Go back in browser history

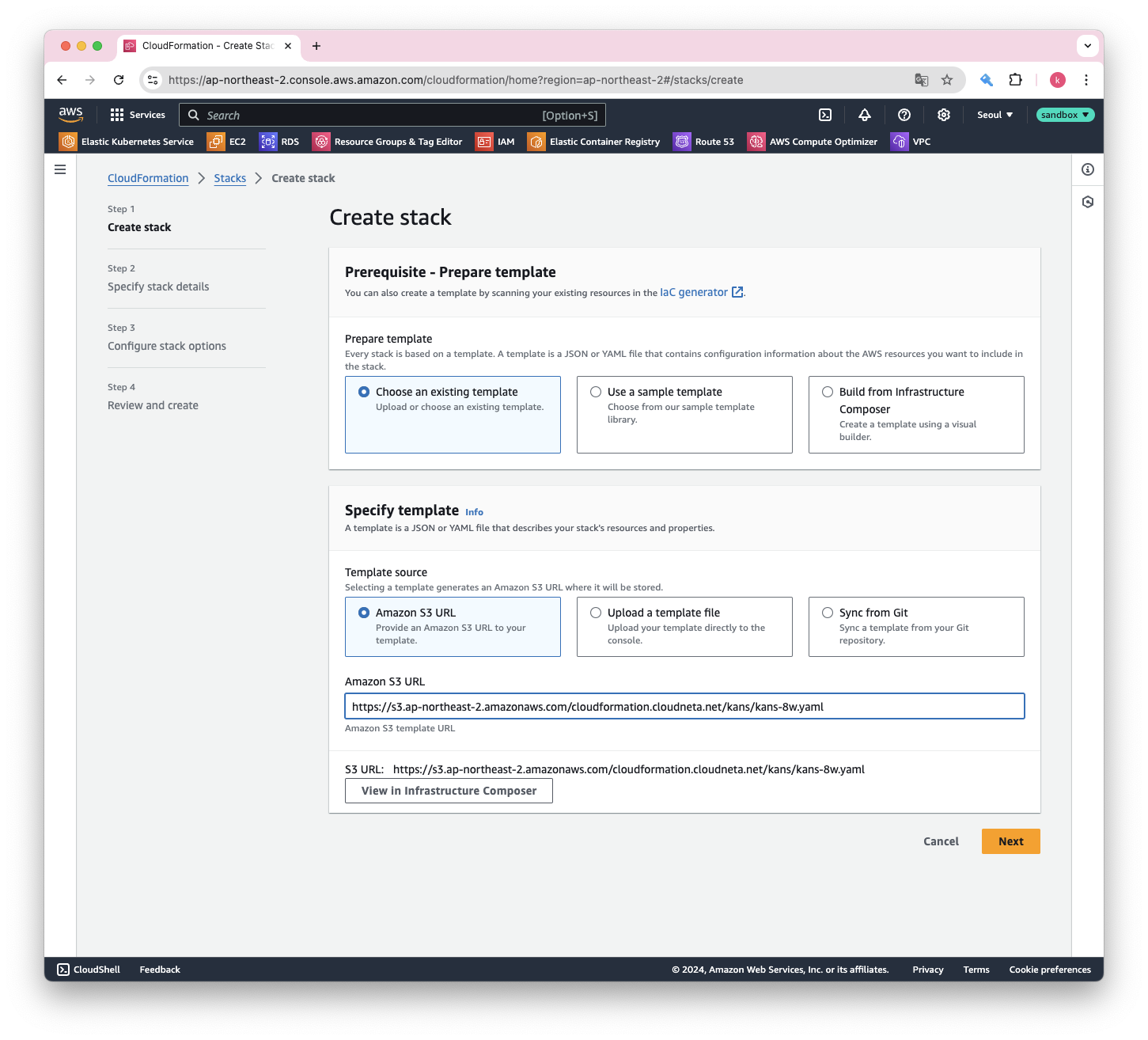(62, 80)
